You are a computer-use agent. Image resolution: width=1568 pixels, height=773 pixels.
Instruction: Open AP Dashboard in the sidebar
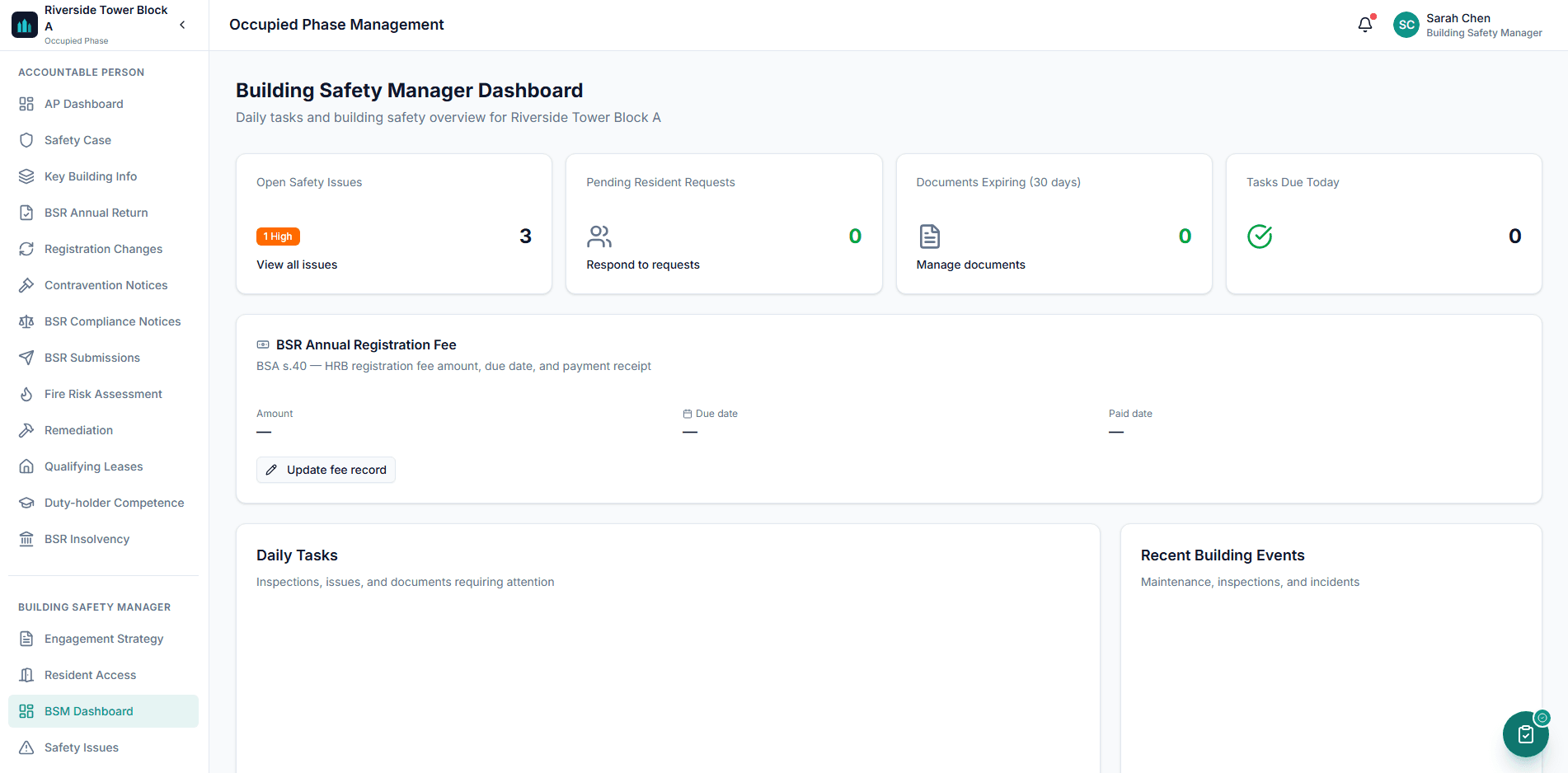pos(103,104)
